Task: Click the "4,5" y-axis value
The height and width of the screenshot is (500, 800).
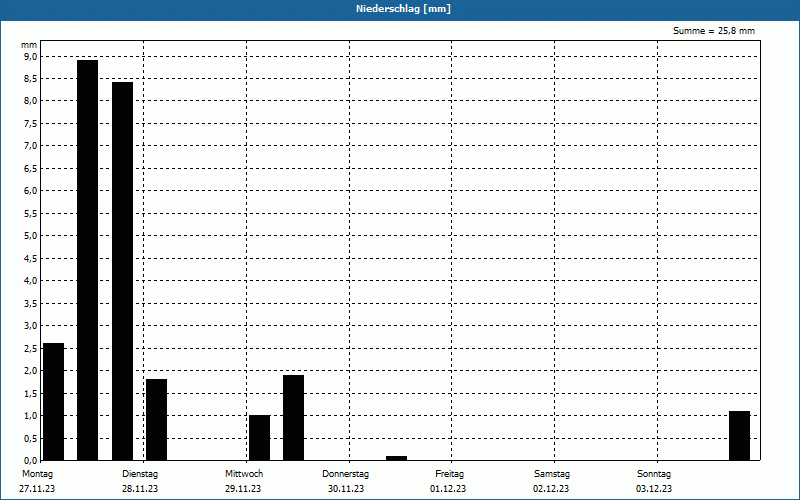Action: [31, 258]
